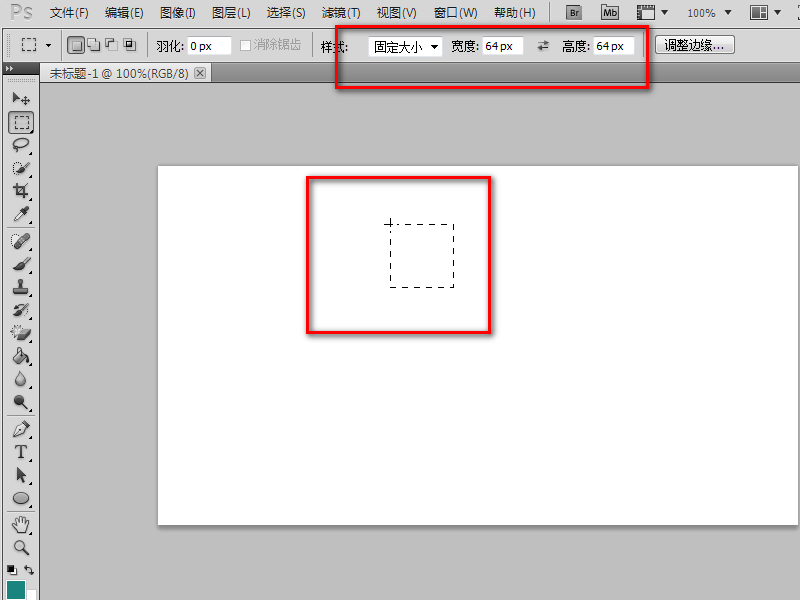
Task: Select the Lasso tool
Action: pos(21,145)
